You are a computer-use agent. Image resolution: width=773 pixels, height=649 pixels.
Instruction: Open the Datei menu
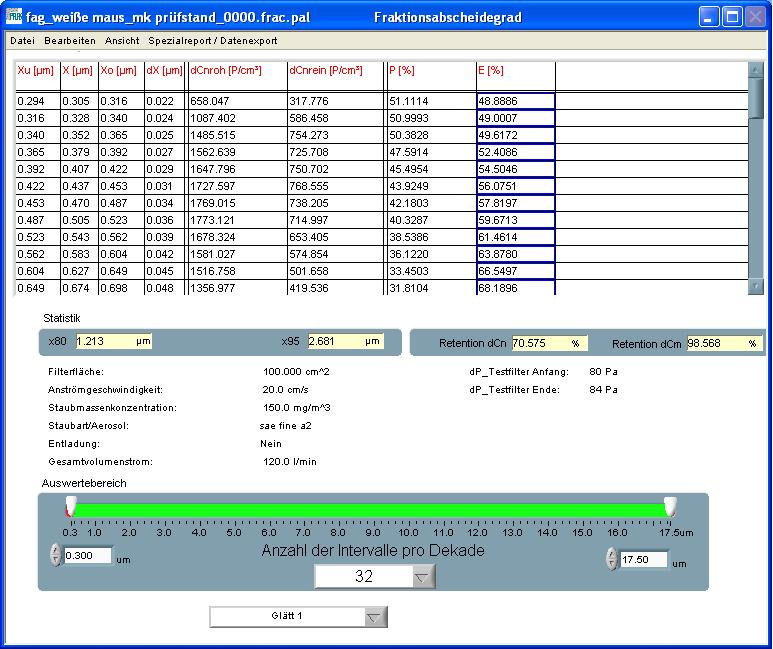(x=22, y=41)
